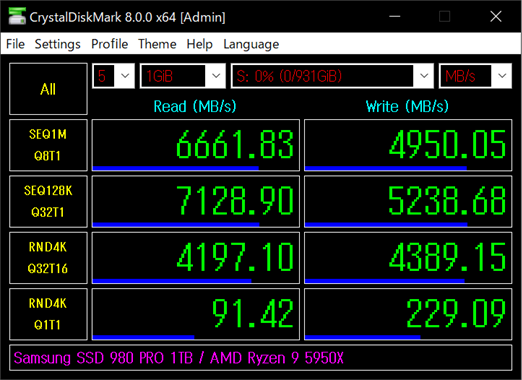Open the test count dropdown showing 5
Screen dimensions: 522x380
(x=113, y=76)
